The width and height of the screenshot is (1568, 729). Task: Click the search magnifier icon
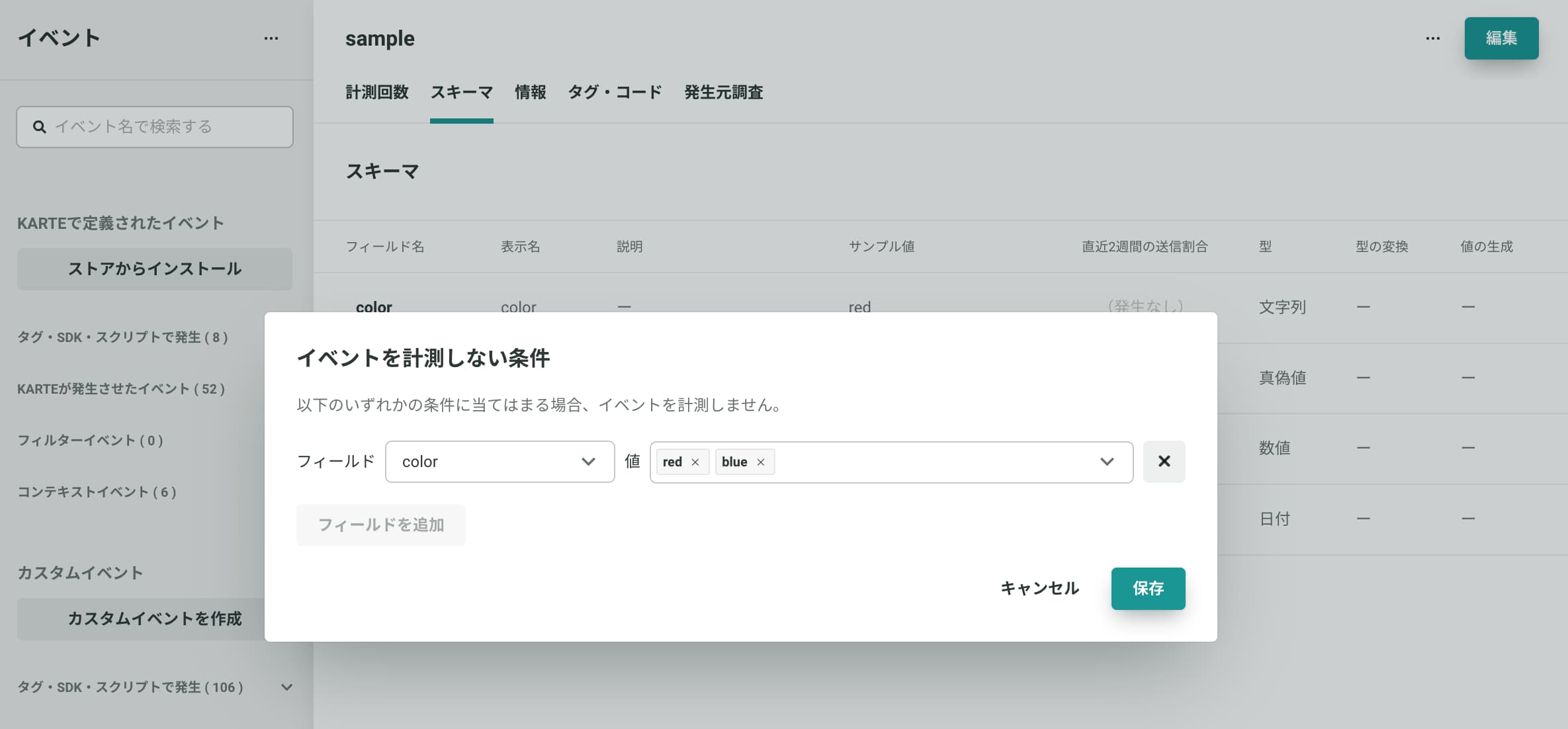(40, 126)
